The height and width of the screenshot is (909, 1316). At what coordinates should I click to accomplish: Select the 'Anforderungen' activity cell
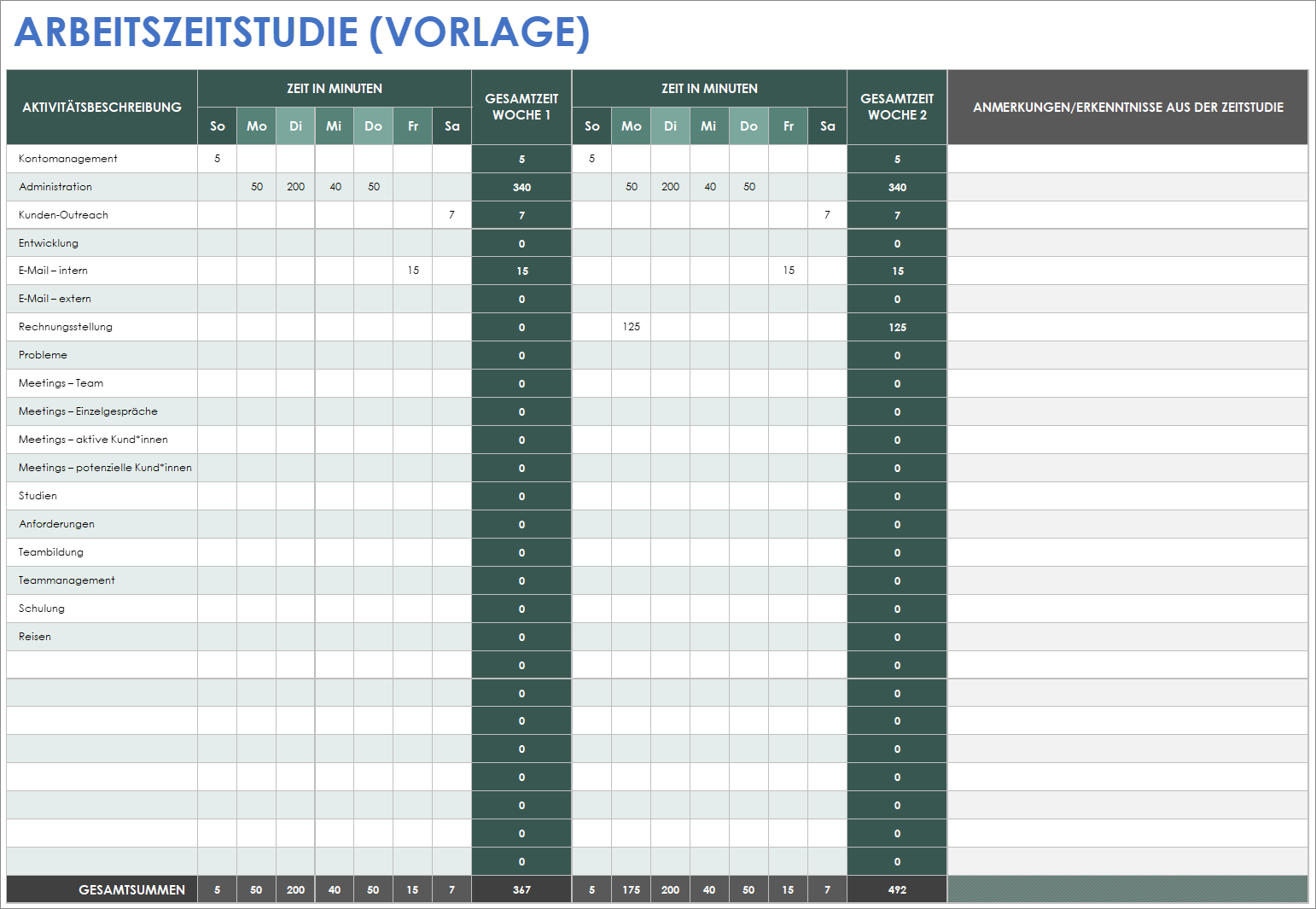click(x=102, y=524)
